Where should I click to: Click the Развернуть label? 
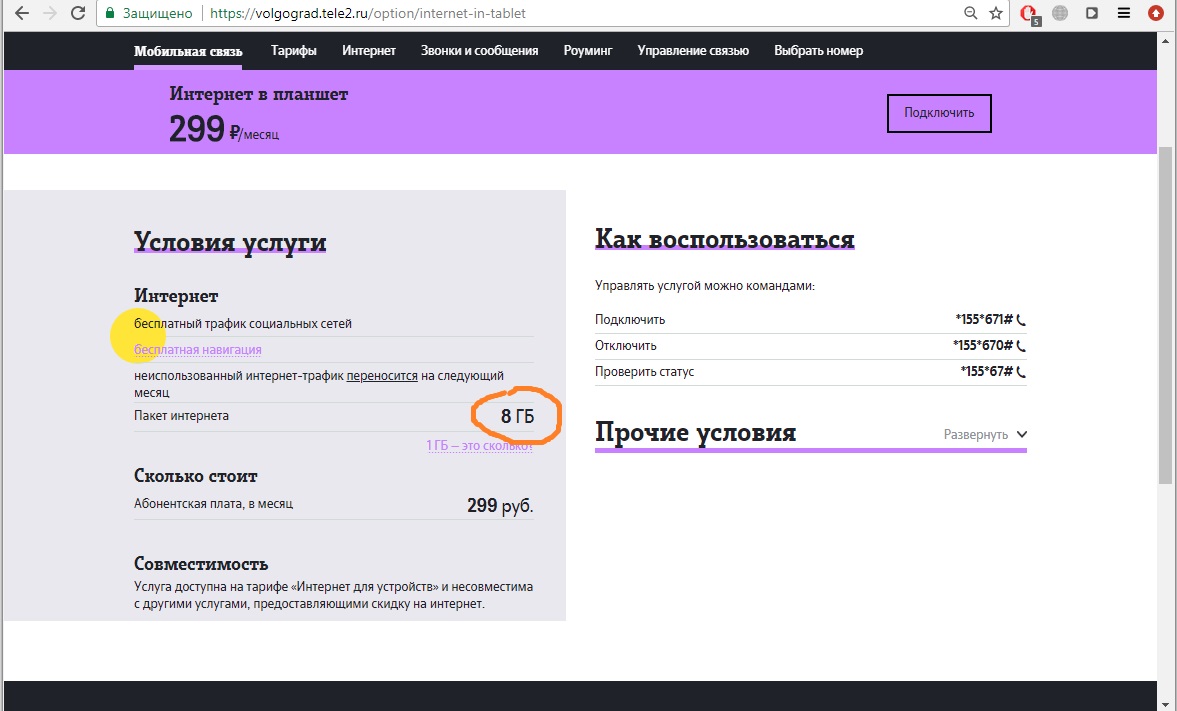[x=975, y=435]
